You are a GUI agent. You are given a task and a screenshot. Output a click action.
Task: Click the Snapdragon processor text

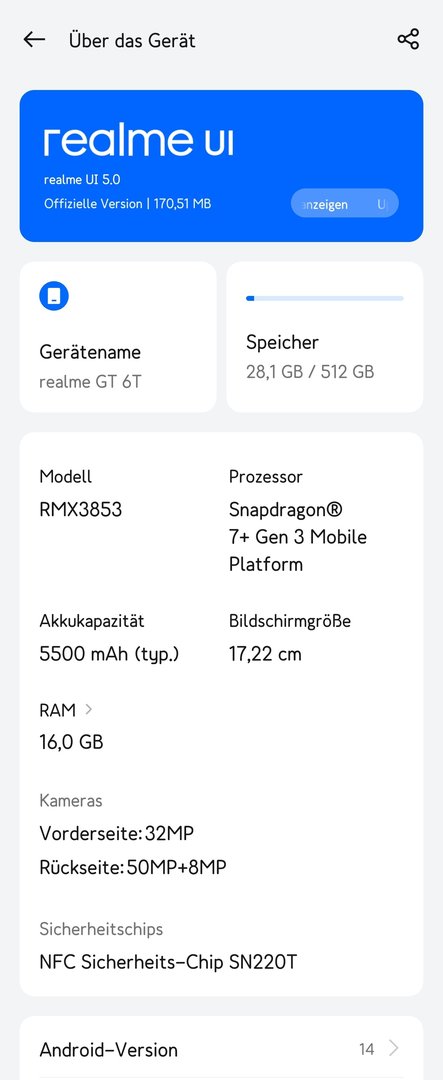298,537
